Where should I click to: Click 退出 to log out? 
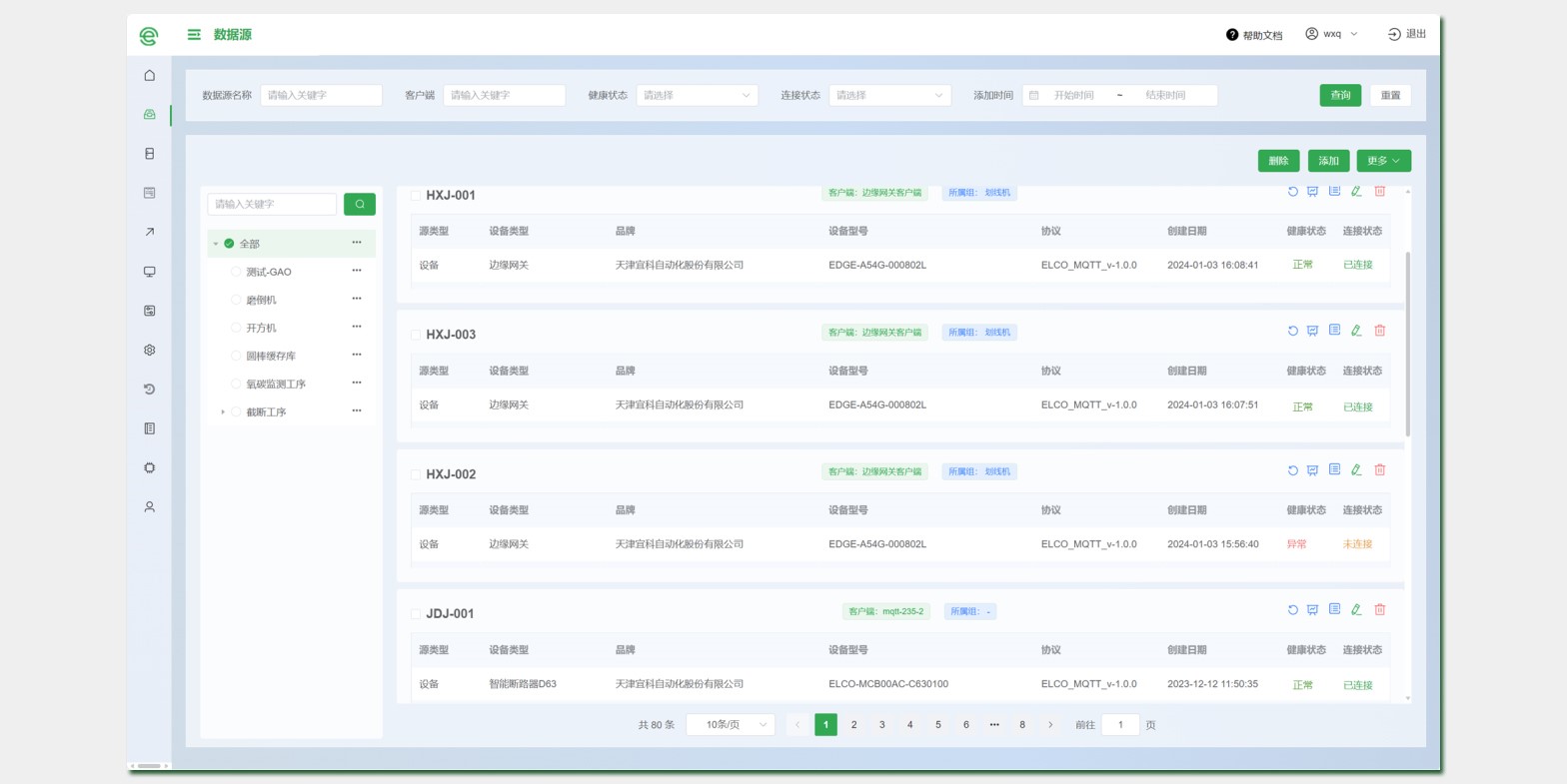[1407, 34]
